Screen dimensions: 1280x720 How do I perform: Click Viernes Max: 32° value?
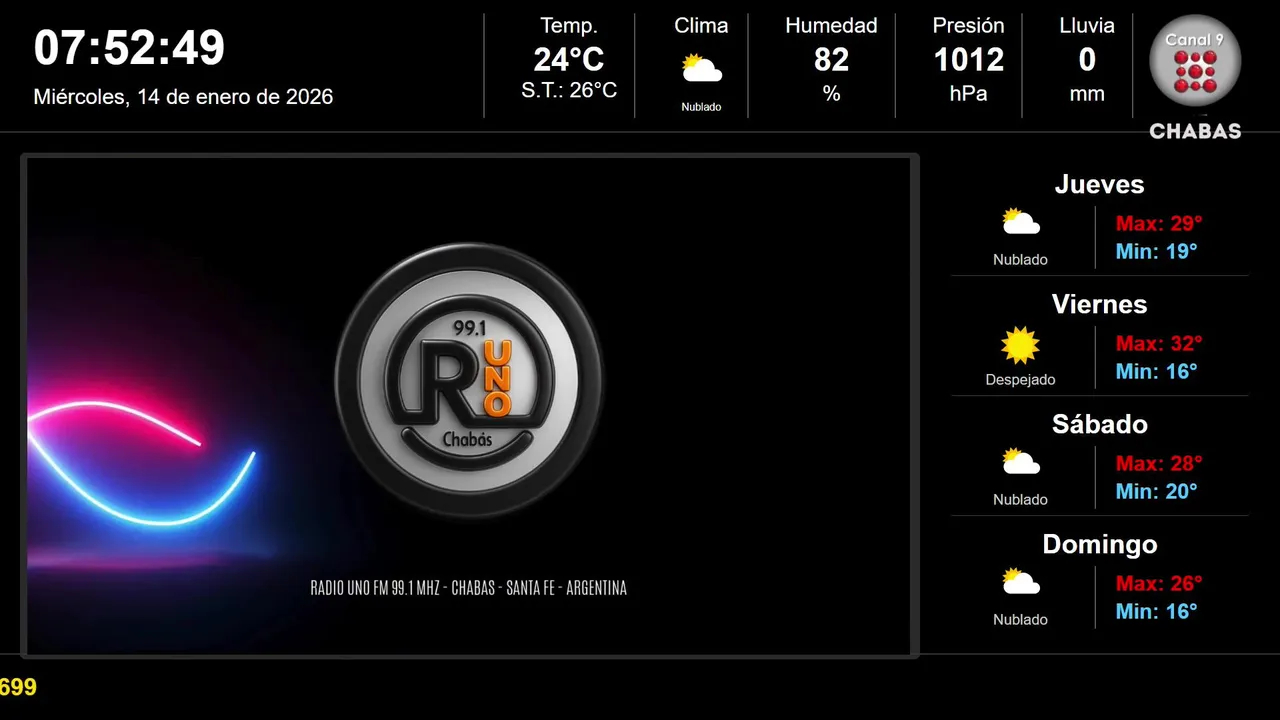pos(1159,343)
